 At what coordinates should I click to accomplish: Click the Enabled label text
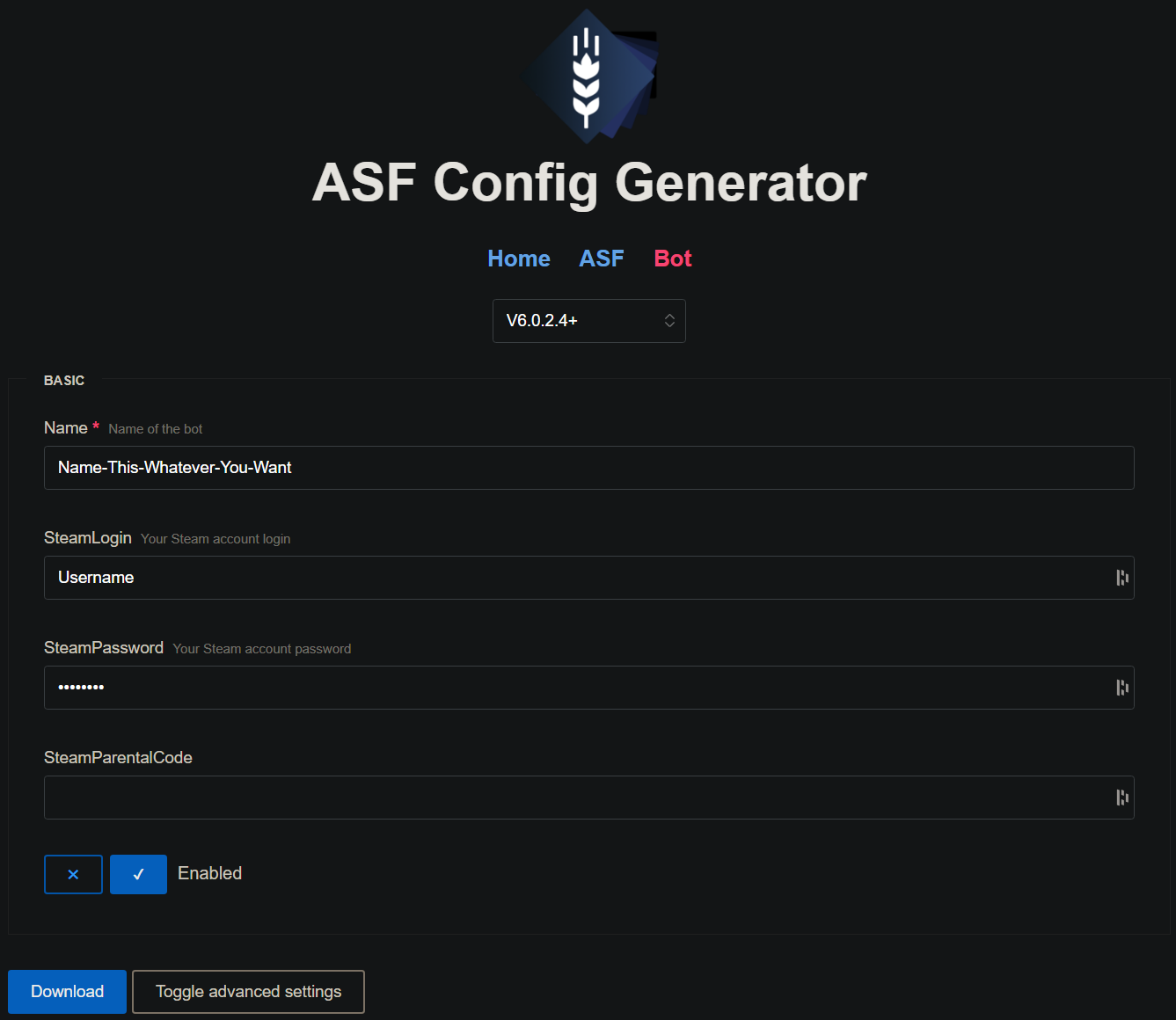[209, 873]
